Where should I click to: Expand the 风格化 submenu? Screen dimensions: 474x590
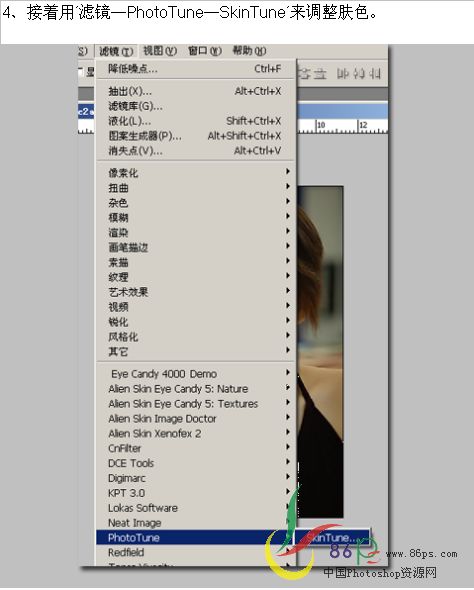(196, 336)
